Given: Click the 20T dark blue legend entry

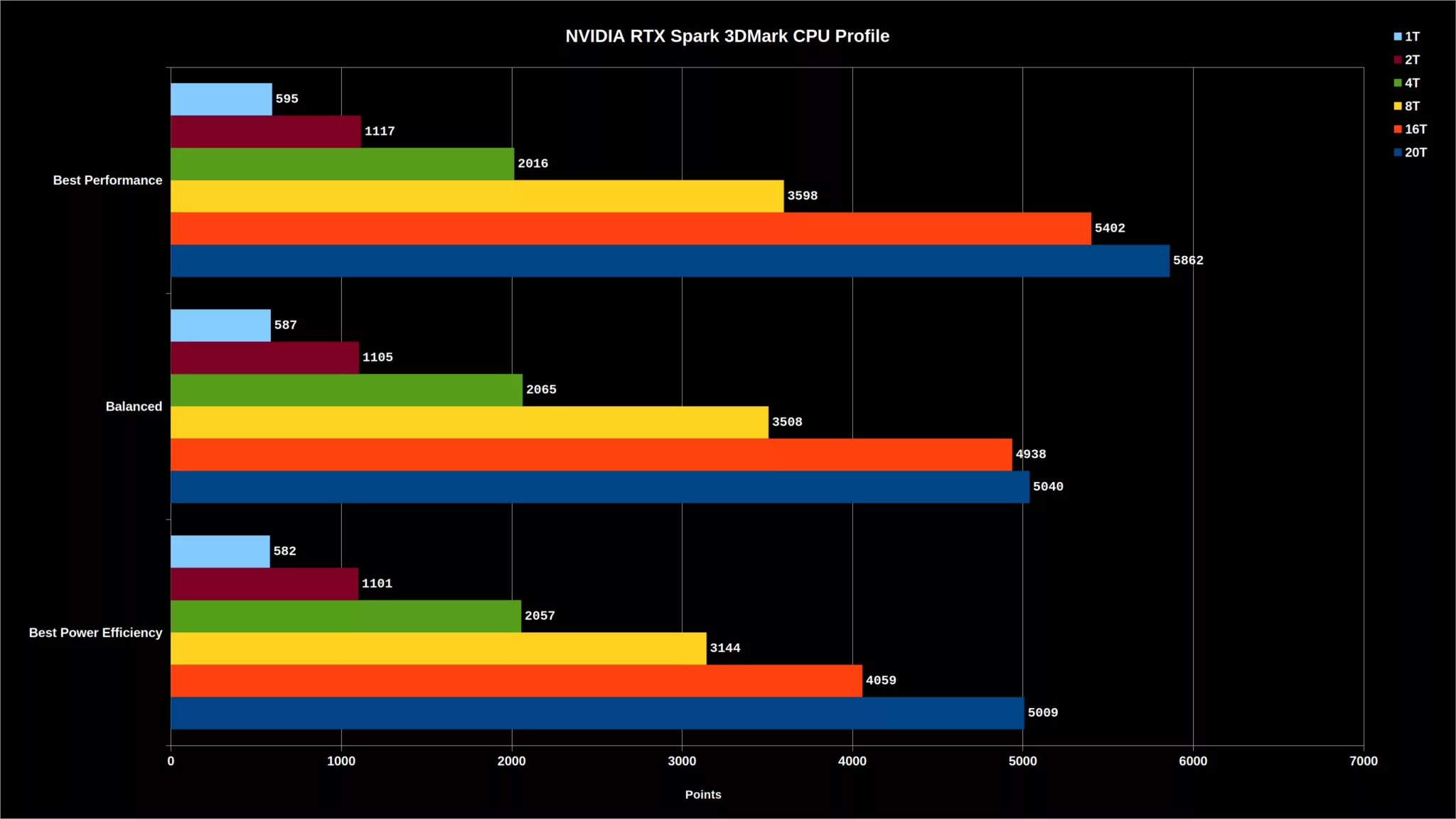Looking at the screenshot, I should tap(1410, 152).
